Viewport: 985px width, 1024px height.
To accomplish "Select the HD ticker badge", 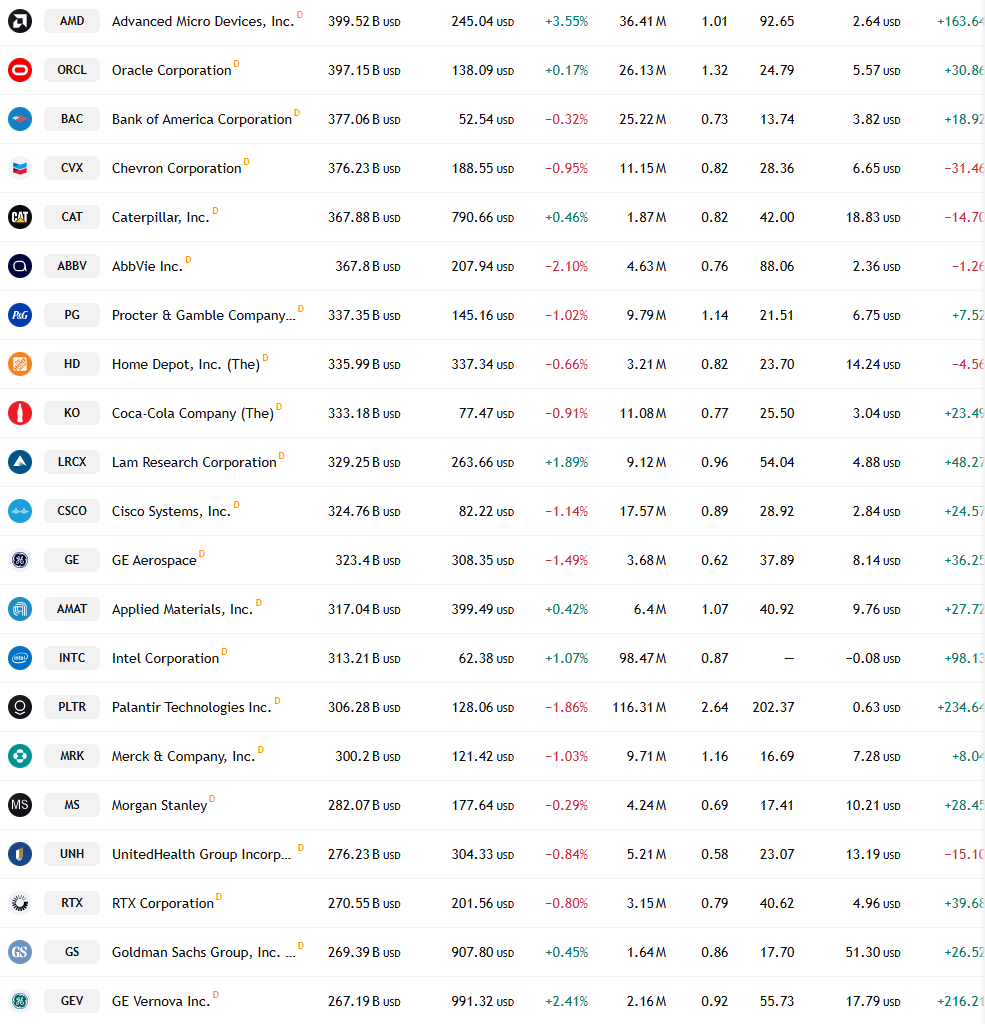I will pyautogui.click(x=72, y=364).
